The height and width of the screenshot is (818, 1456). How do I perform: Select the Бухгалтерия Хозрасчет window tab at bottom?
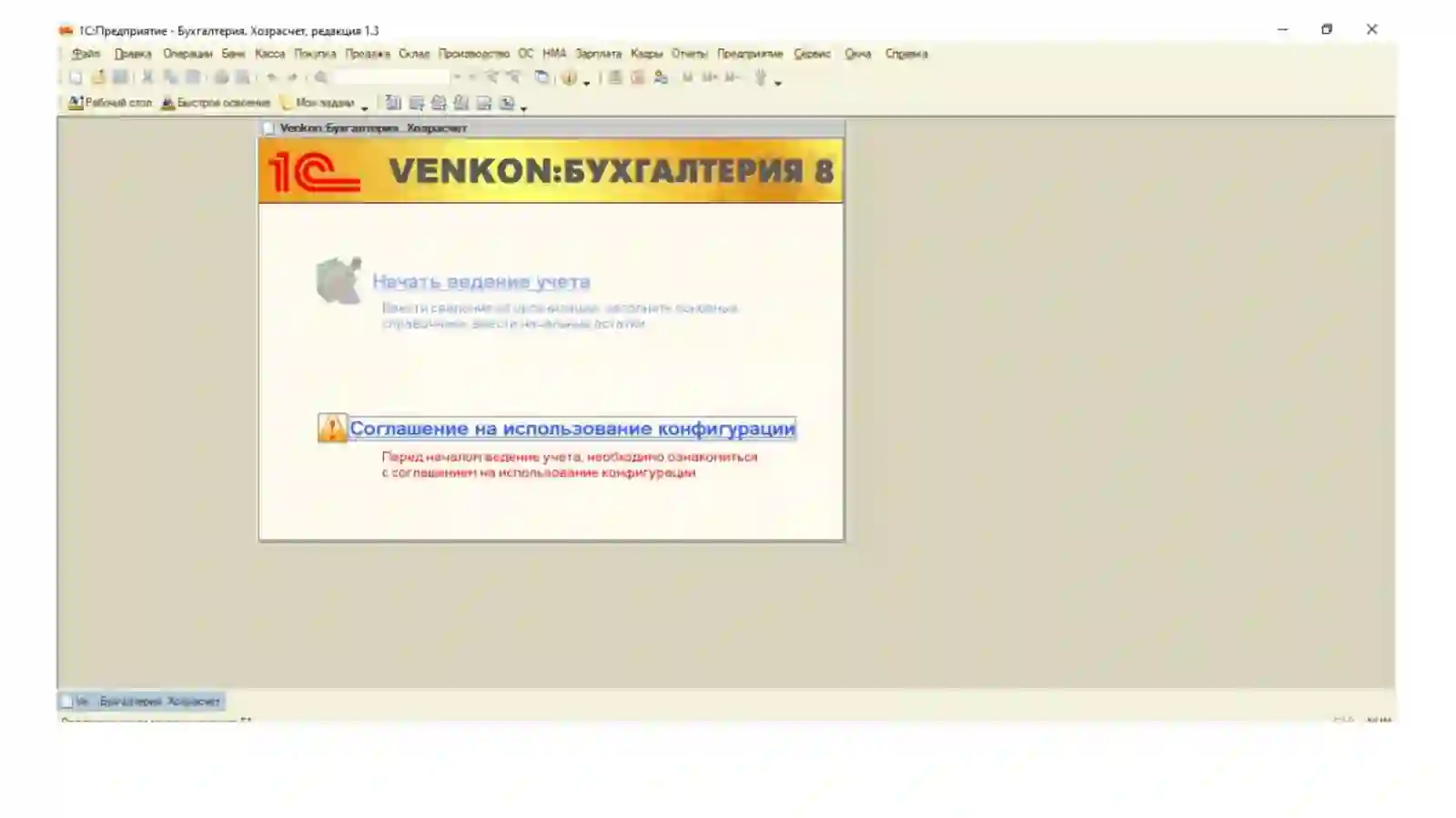[x=141, y=702]
